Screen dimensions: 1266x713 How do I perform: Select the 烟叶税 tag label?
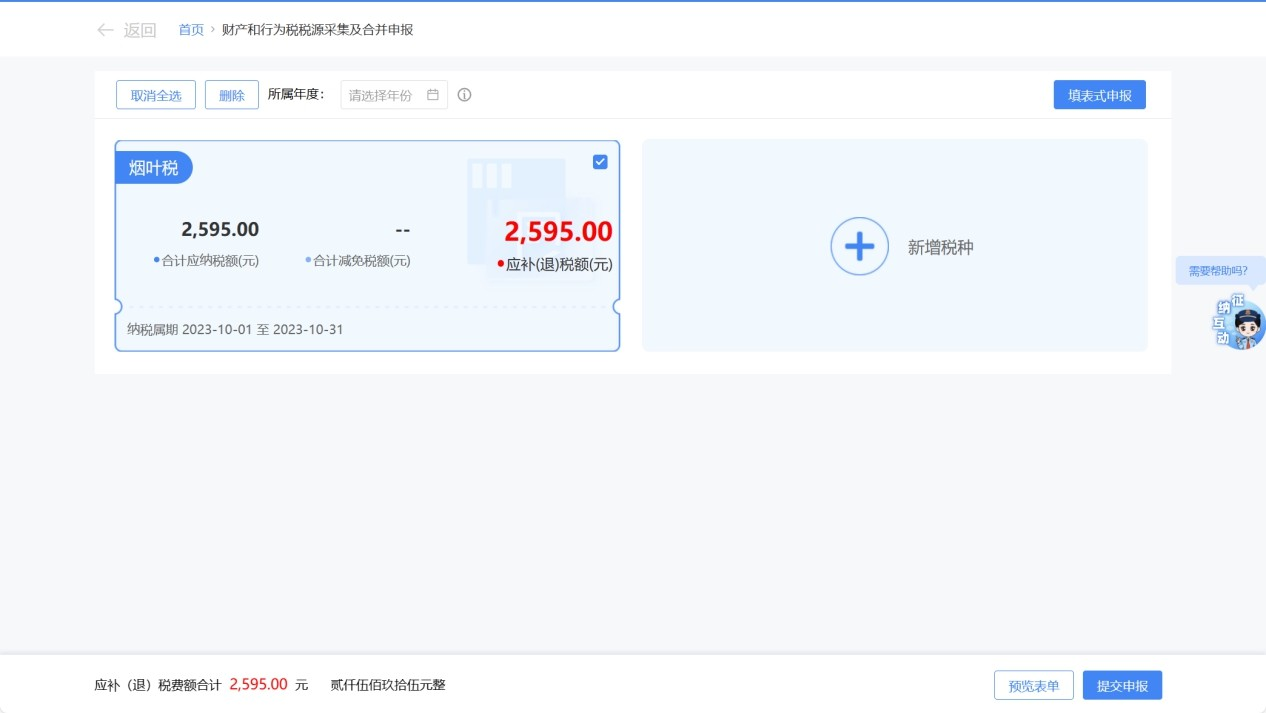pos(154,168)
